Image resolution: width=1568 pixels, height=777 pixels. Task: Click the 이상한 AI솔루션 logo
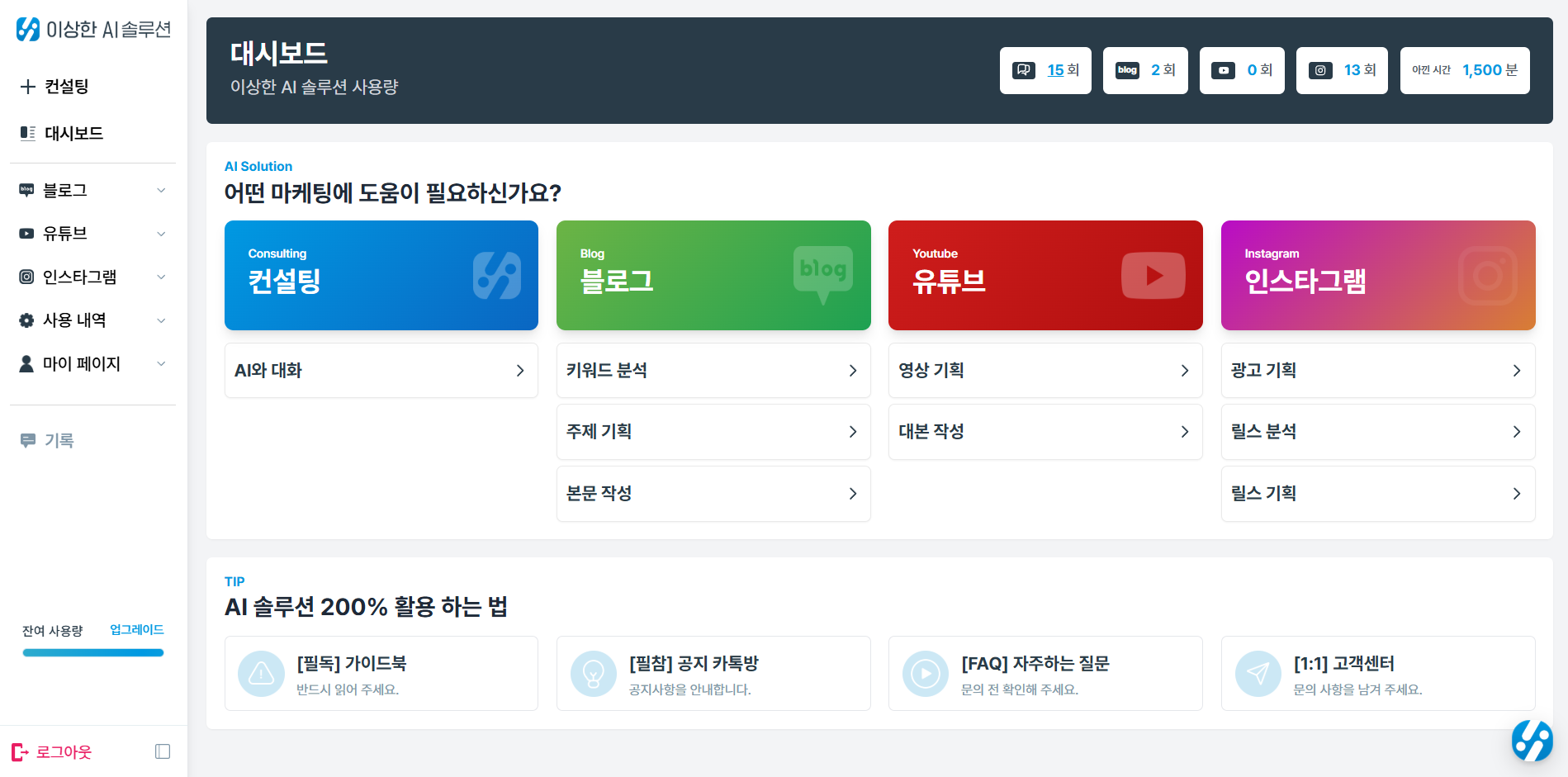(93, 30)
